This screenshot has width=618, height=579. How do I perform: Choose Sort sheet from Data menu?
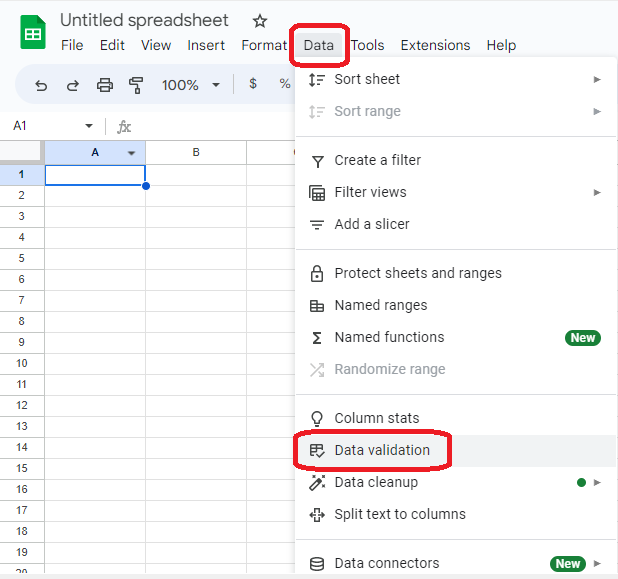click(x=456, y=80)
